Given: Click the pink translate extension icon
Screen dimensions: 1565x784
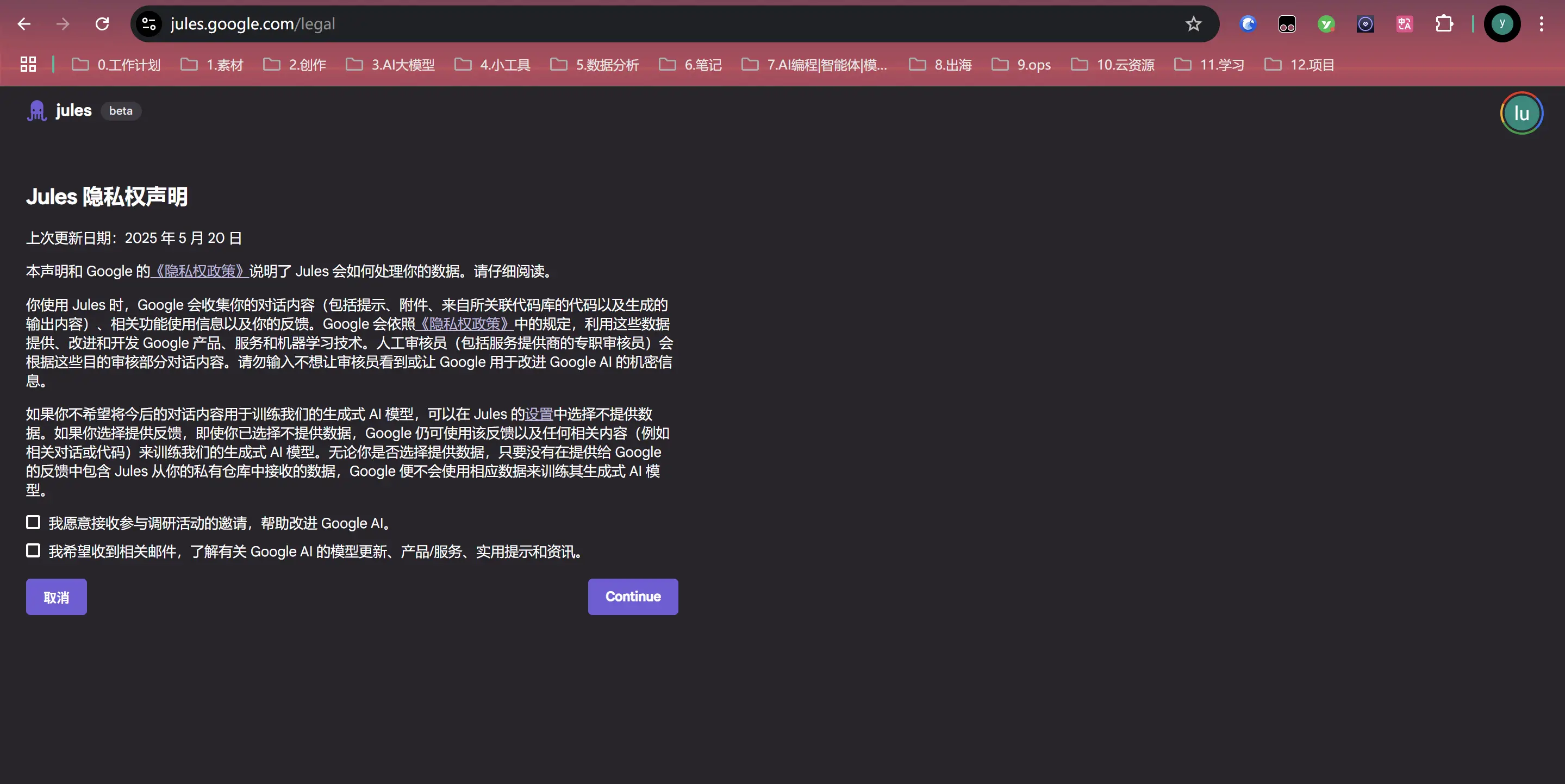Looking at the screenshot, I should [1405, 24].
